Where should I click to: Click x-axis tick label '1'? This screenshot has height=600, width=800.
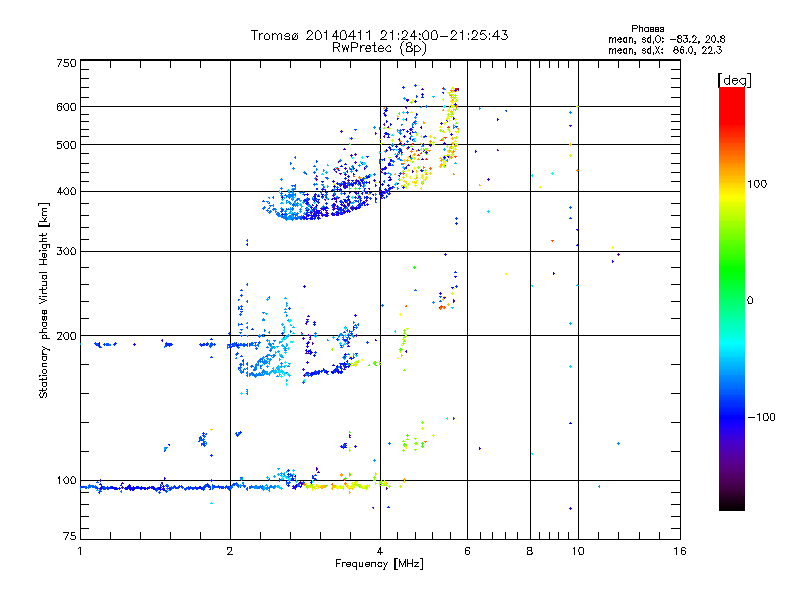80,551
